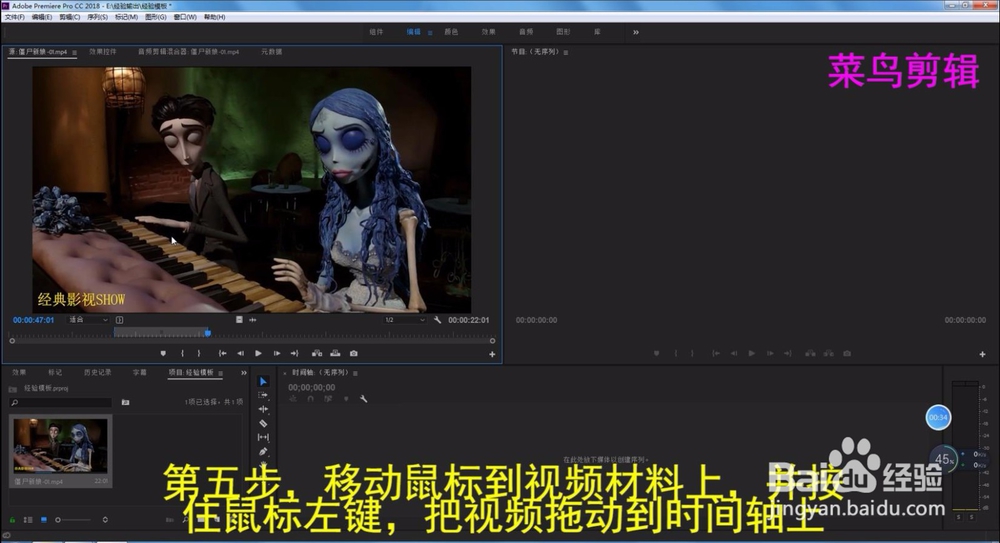Add marker in Source monitor
Screen dimensions: 1000x543
point(163,353)
